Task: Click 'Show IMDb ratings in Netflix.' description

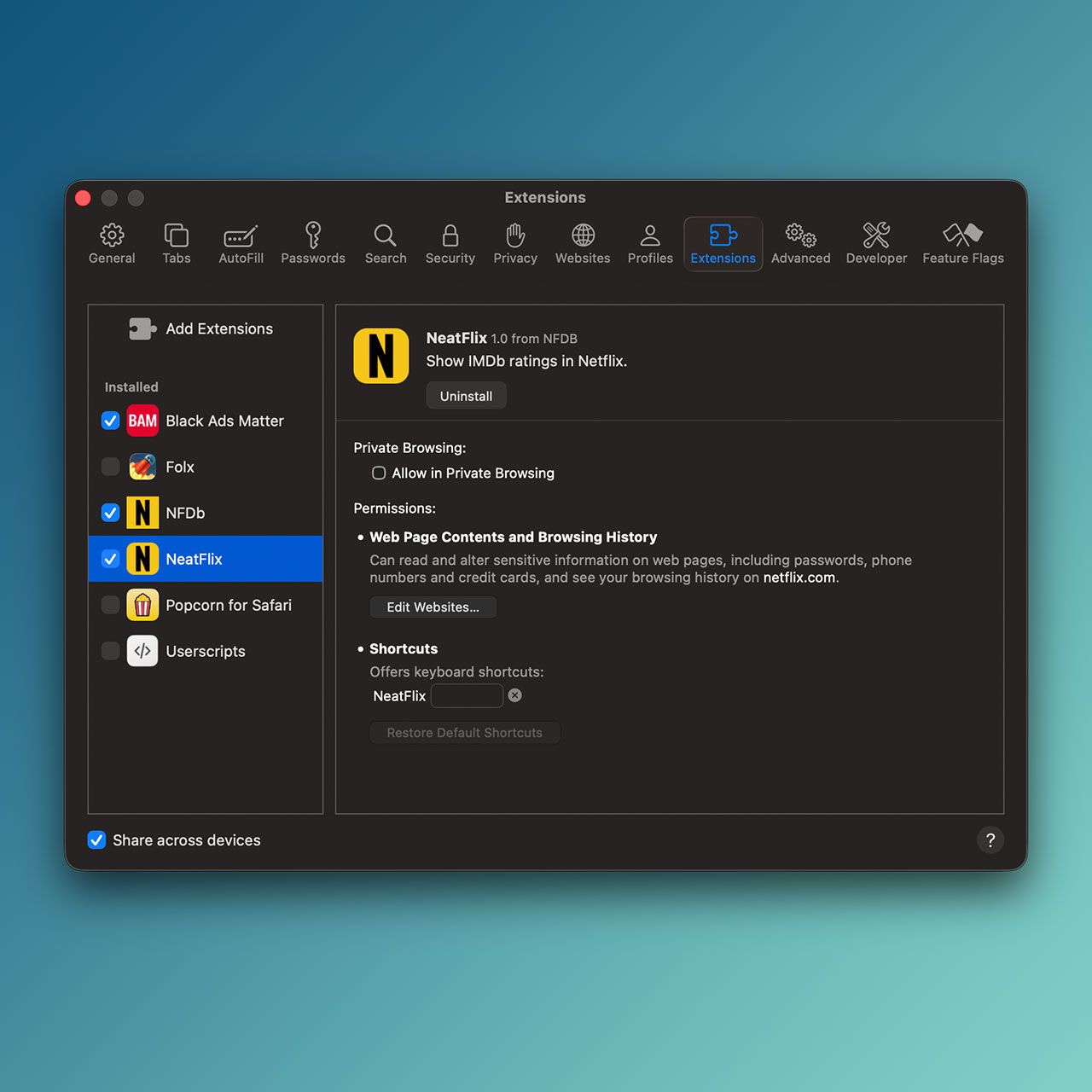Action: pos(526,361)
